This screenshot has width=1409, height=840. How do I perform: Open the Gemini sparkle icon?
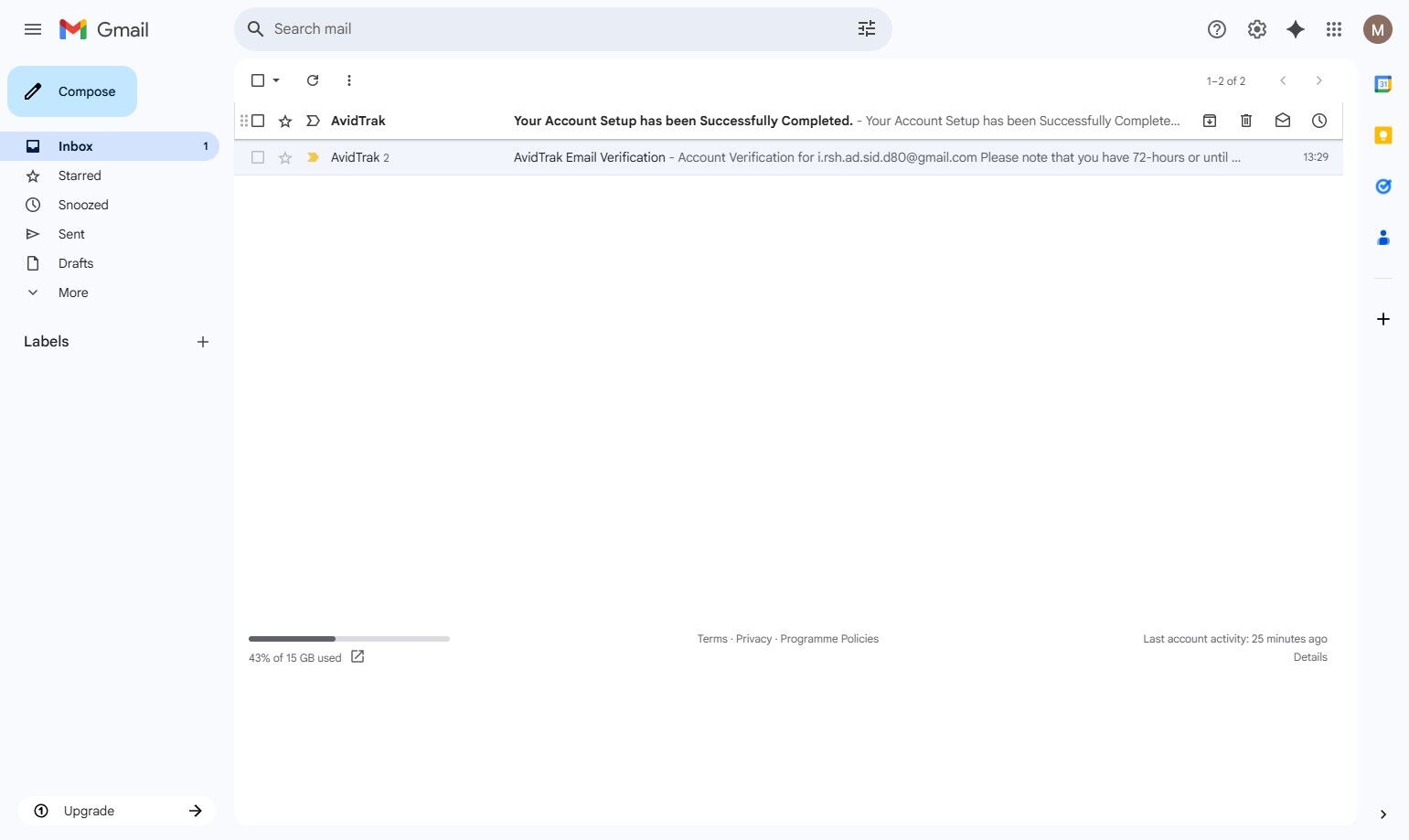click(1296, 29)
